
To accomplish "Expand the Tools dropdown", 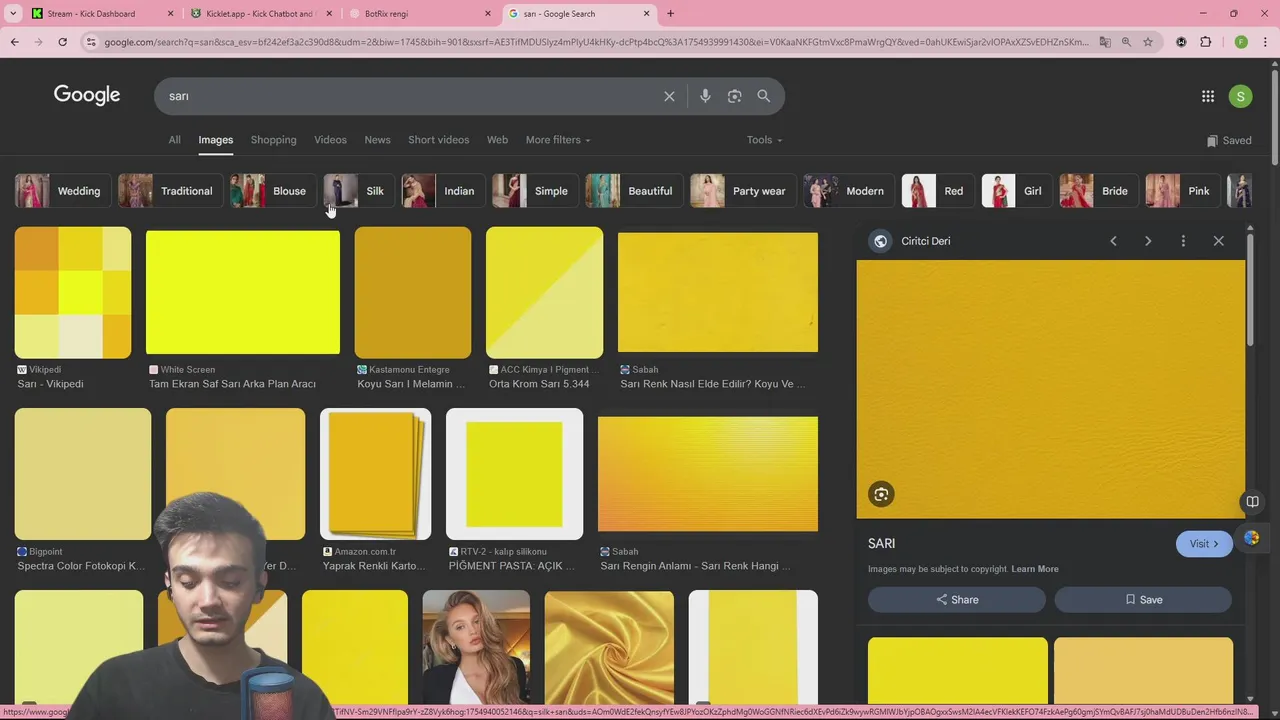I will [x=764, y=140].
